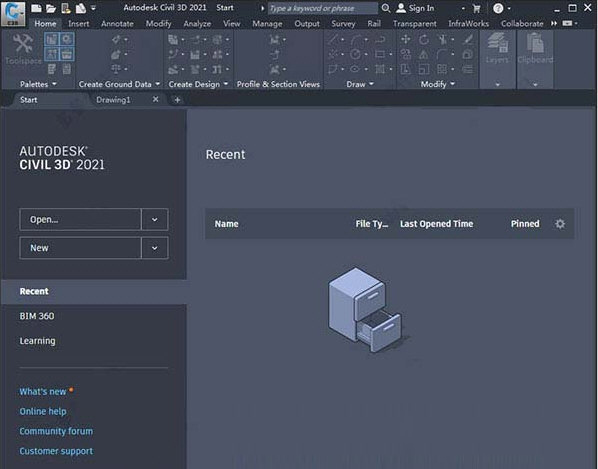Select Recent in the left sidebar
The width and height of the screenshot is (598, 469).
pyautogui.click(x=94, y=291)
